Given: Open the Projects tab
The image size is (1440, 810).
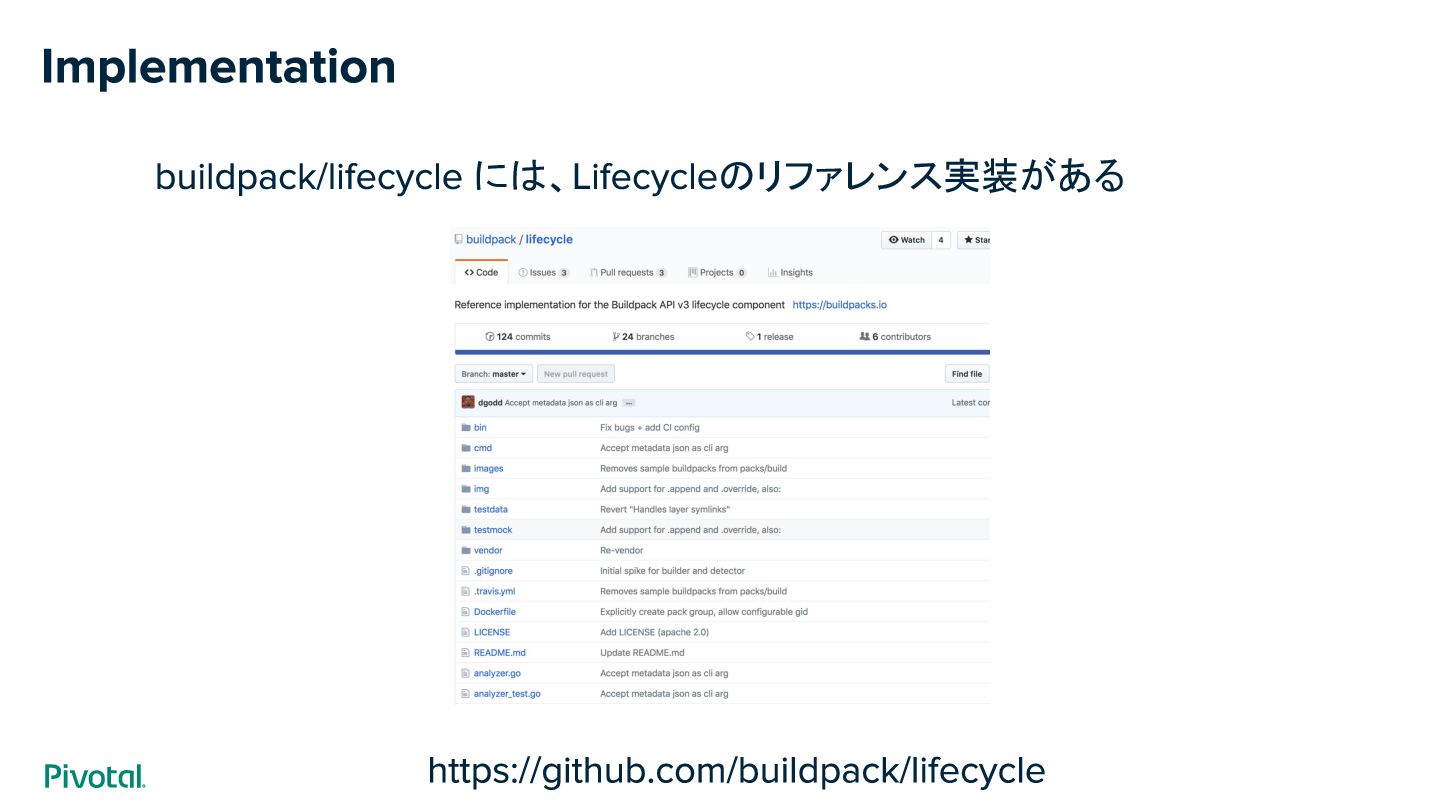Looking at the screenshot, I should coord(717,272).
